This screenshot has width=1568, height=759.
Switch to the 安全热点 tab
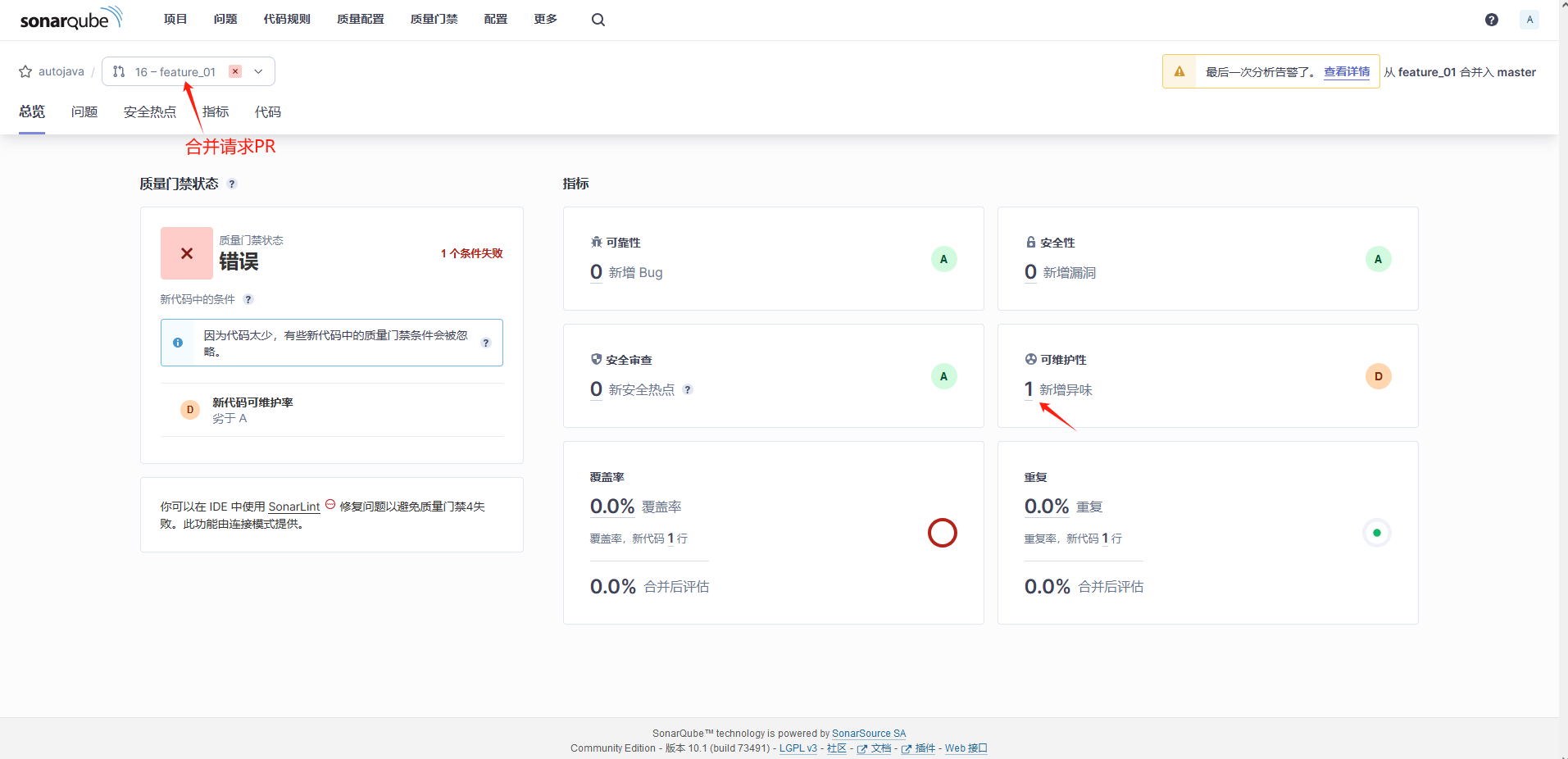[x=150, y=111]
